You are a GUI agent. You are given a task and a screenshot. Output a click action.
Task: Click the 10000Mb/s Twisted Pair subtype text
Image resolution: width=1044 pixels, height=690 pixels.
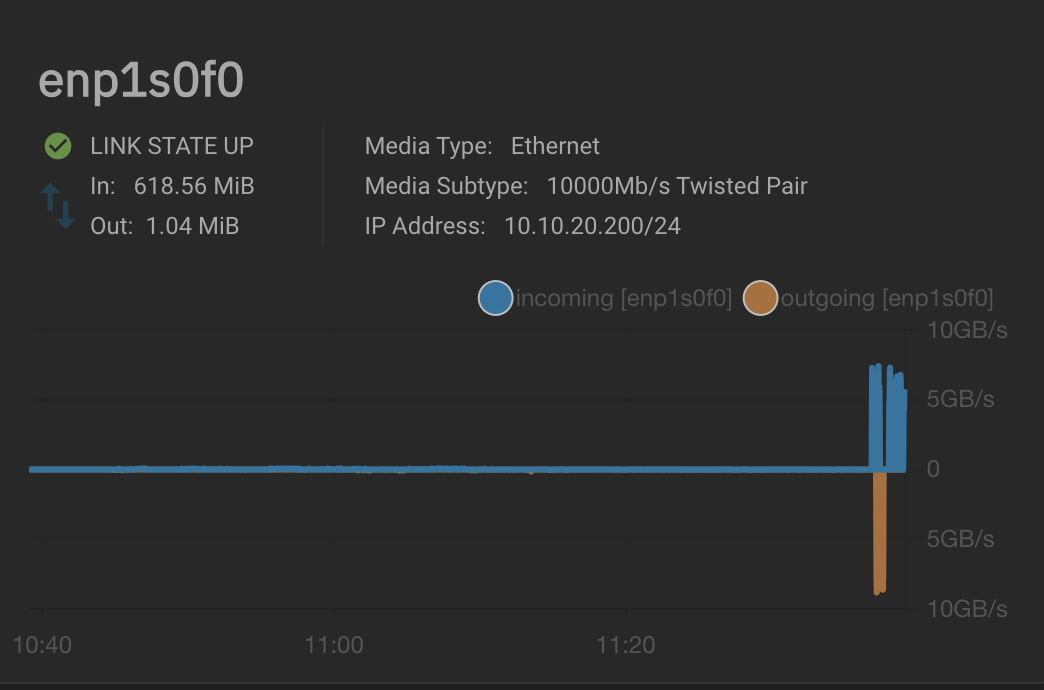point(677,186)
